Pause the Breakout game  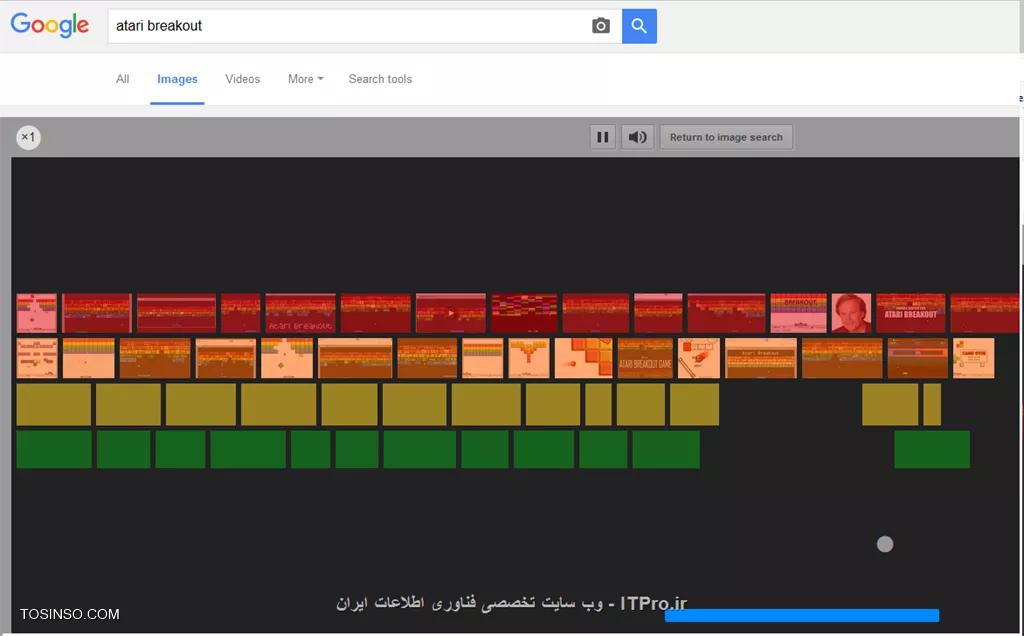click(x=603, y=137)
